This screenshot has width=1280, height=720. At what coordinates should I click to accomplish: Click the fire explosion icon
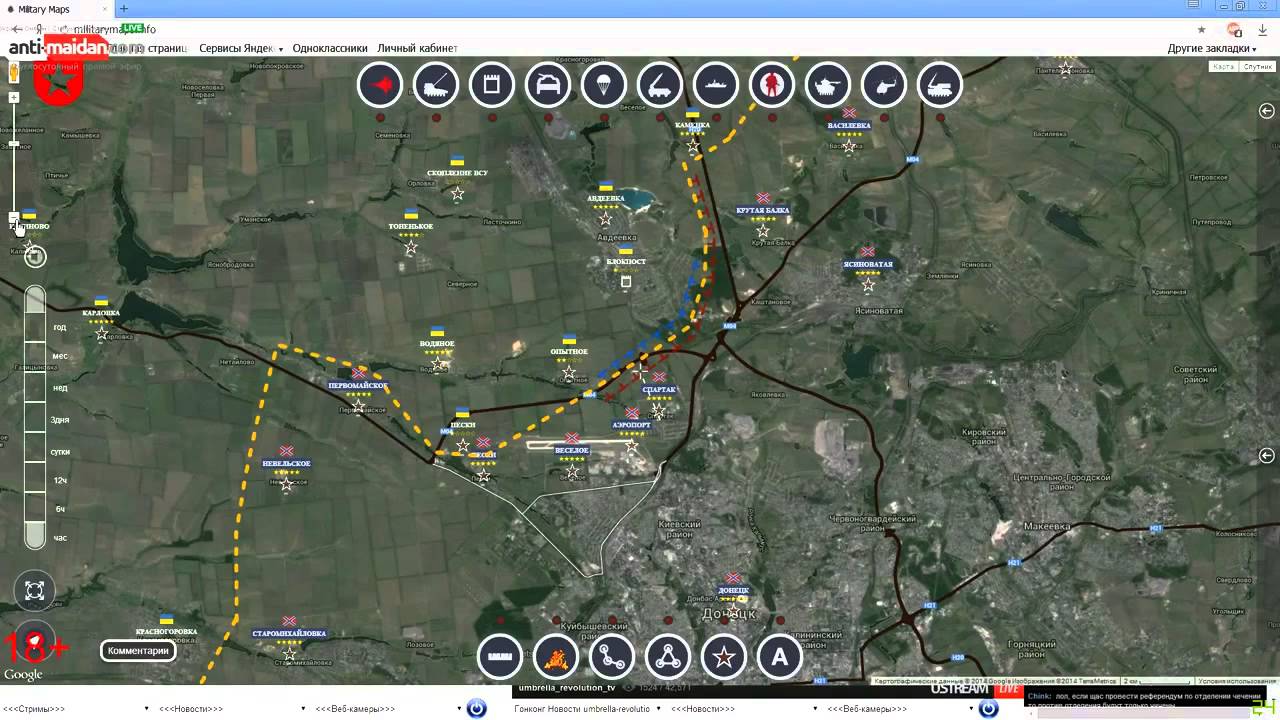[x=556, y=657]
